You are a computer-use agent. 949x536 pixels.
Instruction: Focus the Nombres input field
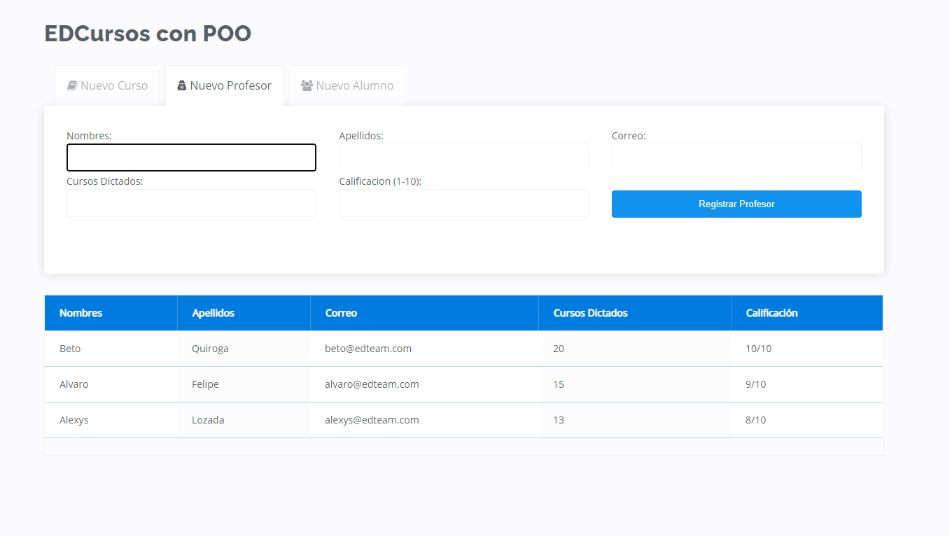191,158
